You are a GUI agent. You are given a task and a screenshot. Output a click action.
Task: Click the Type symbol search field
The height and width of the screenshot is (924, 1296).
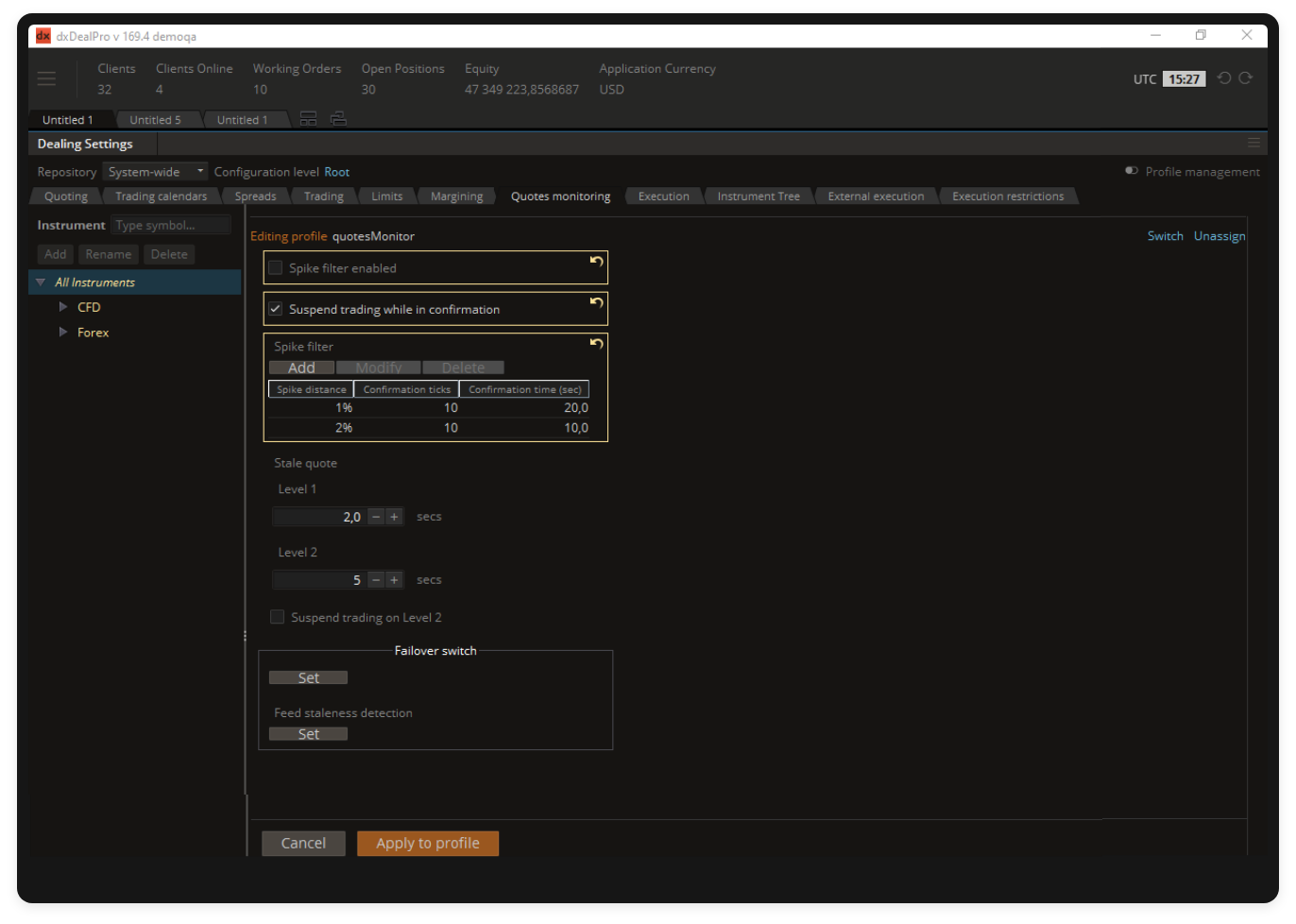(x=171, y=225)
